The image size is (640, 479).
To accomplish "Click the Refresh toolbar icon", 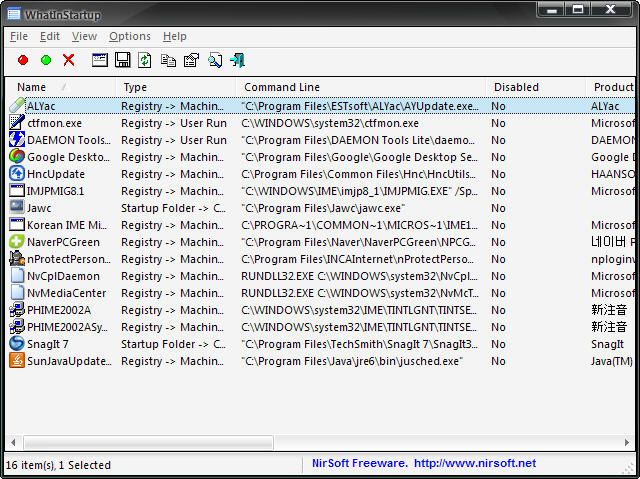I will (x=145, y=60).
